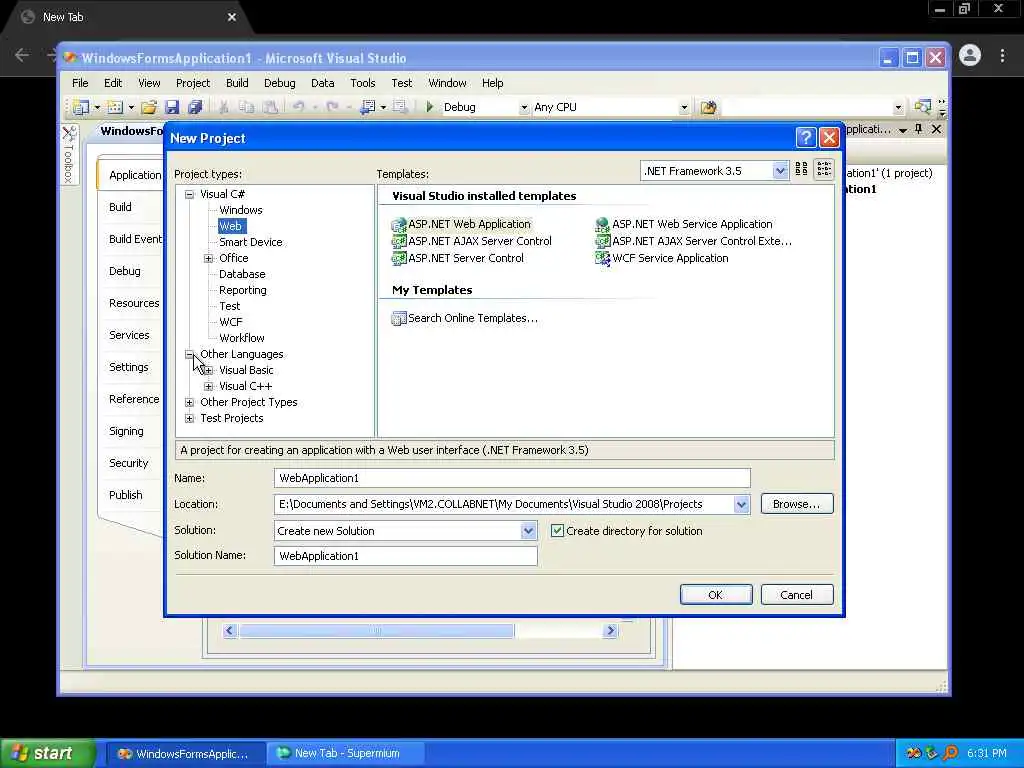Click the Navigate Backward toolbar icon
The height and width of the screenshot is (768, 1024).
tap(368, 107)
